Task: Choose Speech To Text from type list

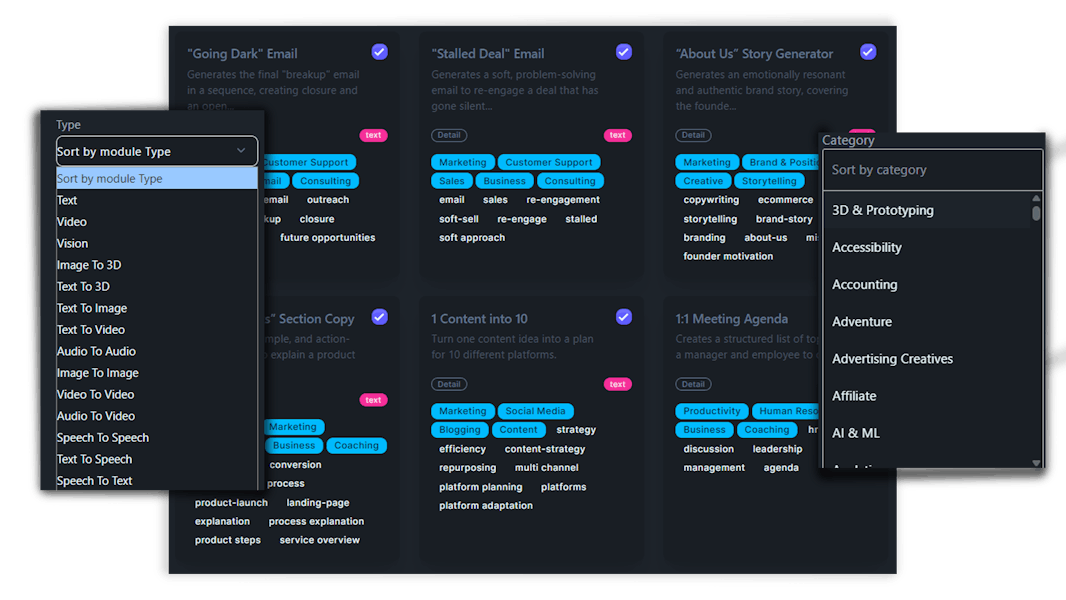Action: point(95,481)
